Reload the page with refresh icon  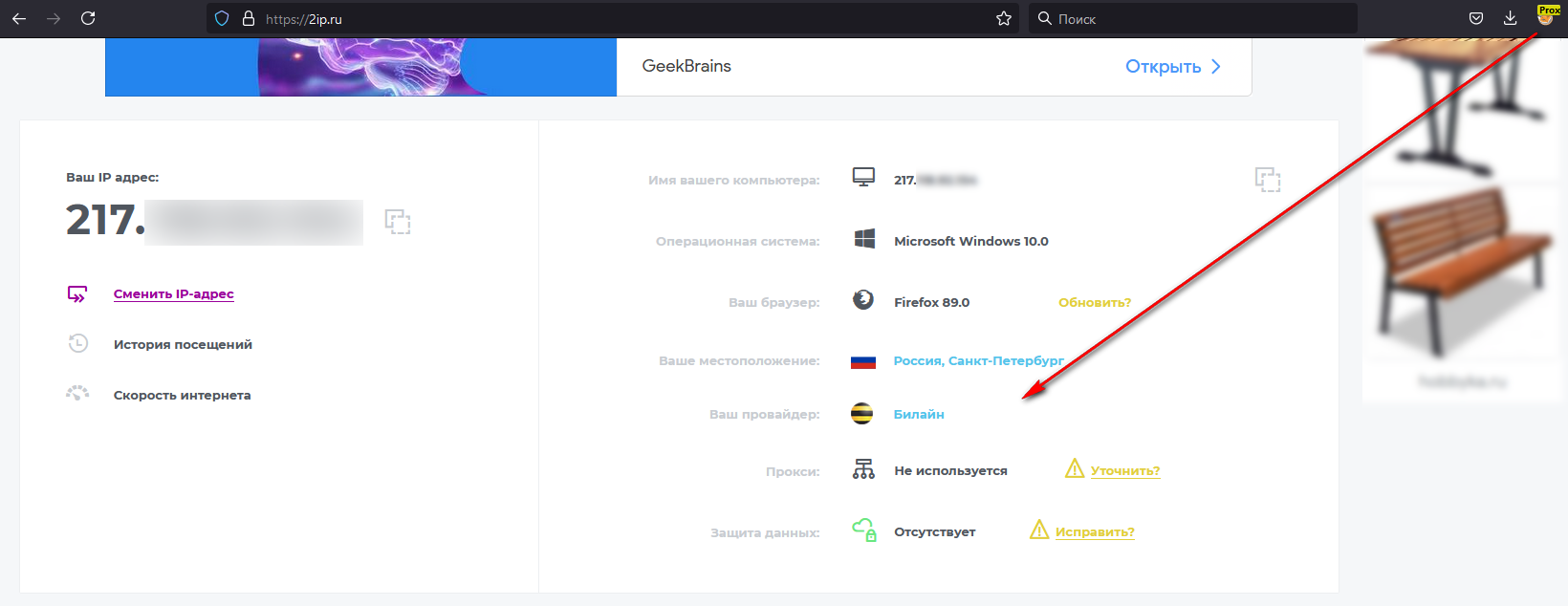click(88, 18)
